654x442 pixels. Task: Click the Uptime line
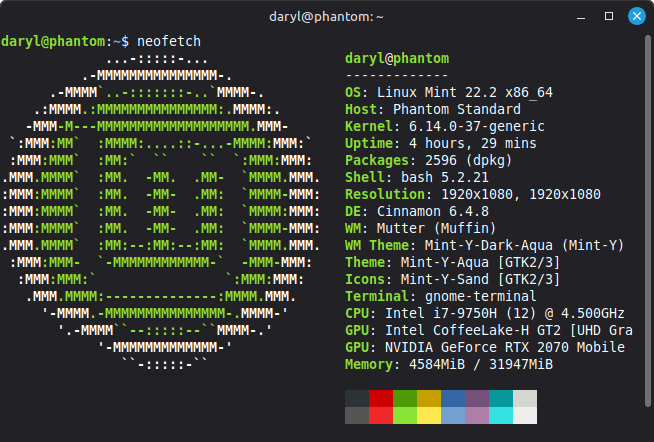(437, 143)
